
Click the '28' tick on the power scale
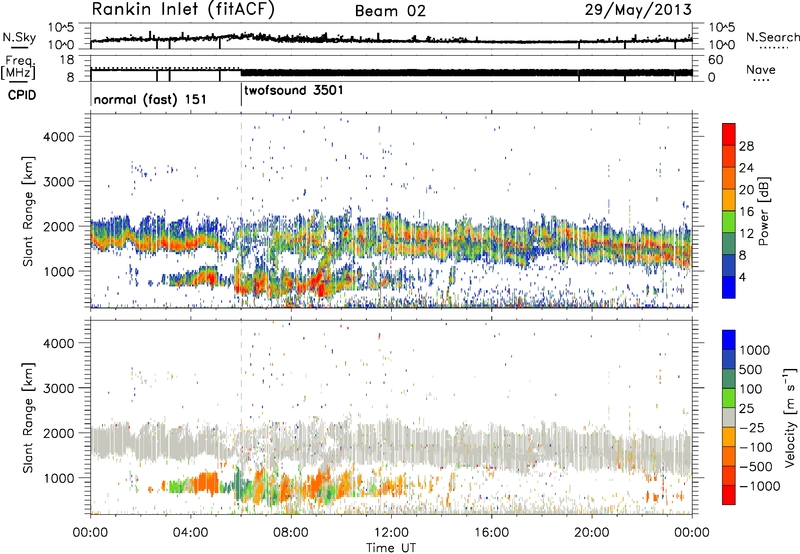(x=746, y=146)
